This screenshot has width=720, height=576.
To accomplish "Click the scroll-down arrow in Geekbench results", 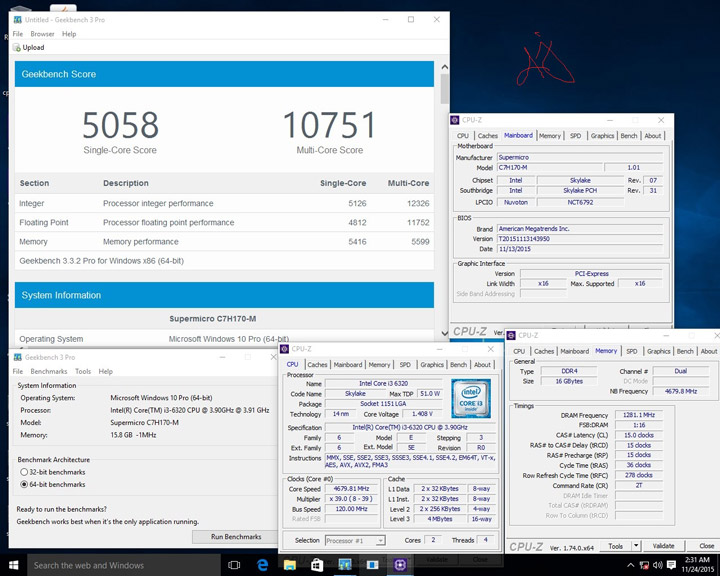I will (x=444, y=333).
